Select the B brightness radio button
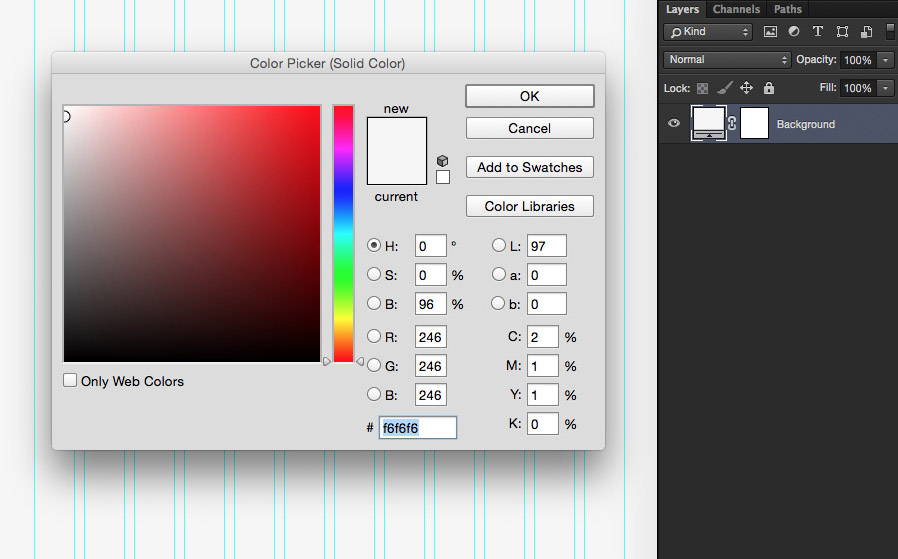The image size is (898, 559). [x=374, y=303]
